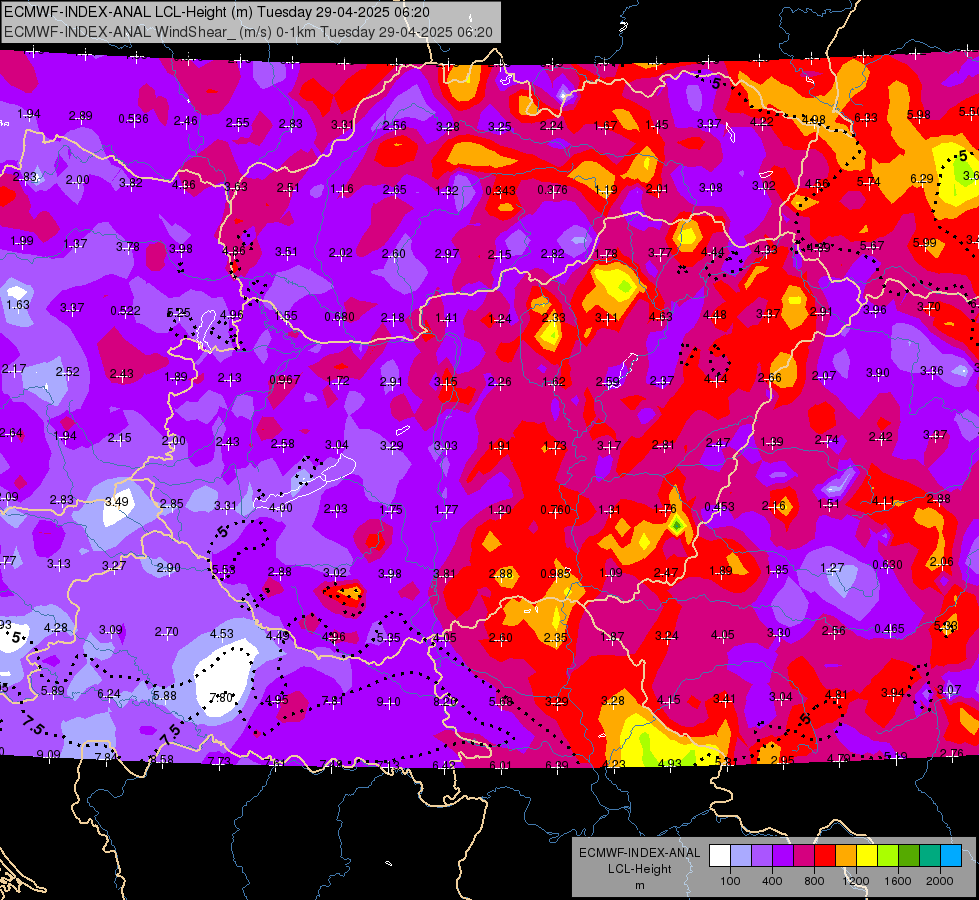Click the legend tick label 800

coord(814,881)
